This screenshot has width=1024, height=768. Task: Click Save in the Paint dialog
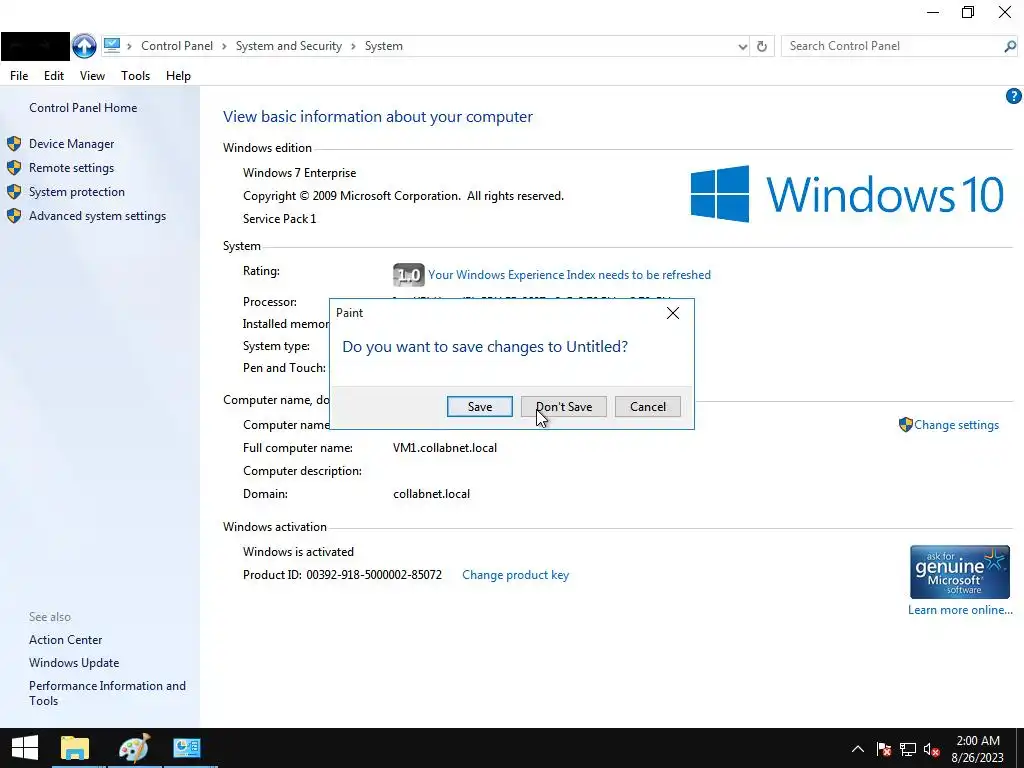[480, 406]
